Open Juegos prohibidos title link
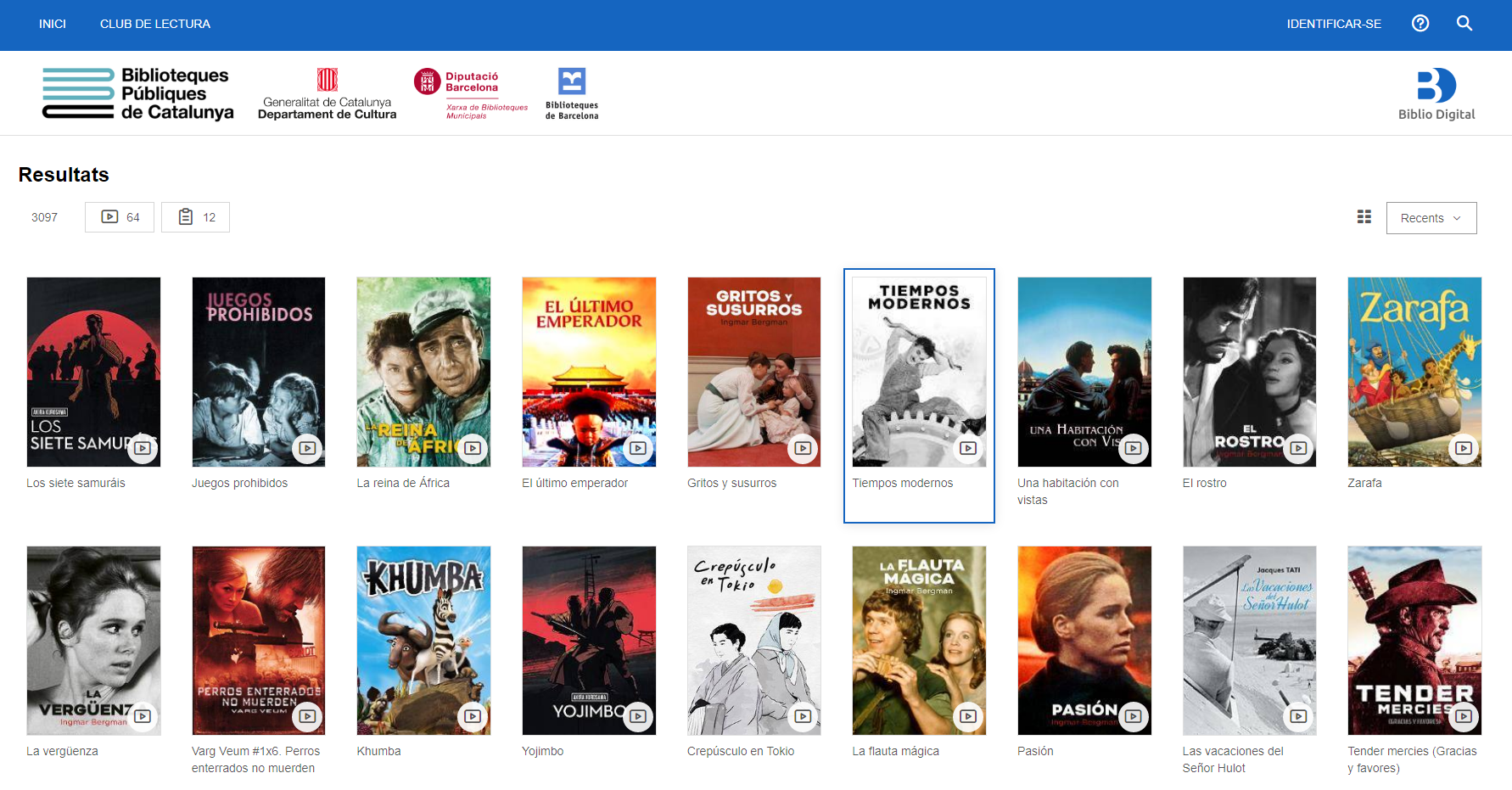 click(x=239, y=483)
